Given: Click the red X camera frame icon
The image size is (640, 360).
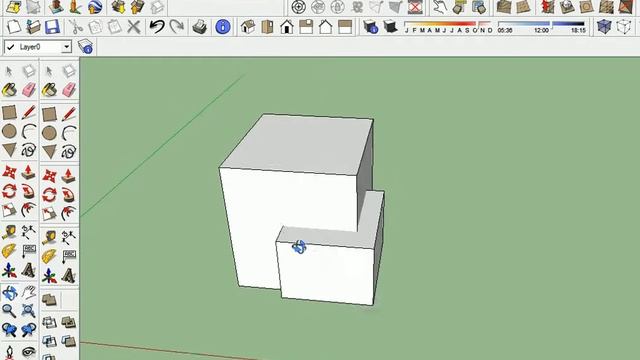Looking at the screenshot, I should (415, 7).
